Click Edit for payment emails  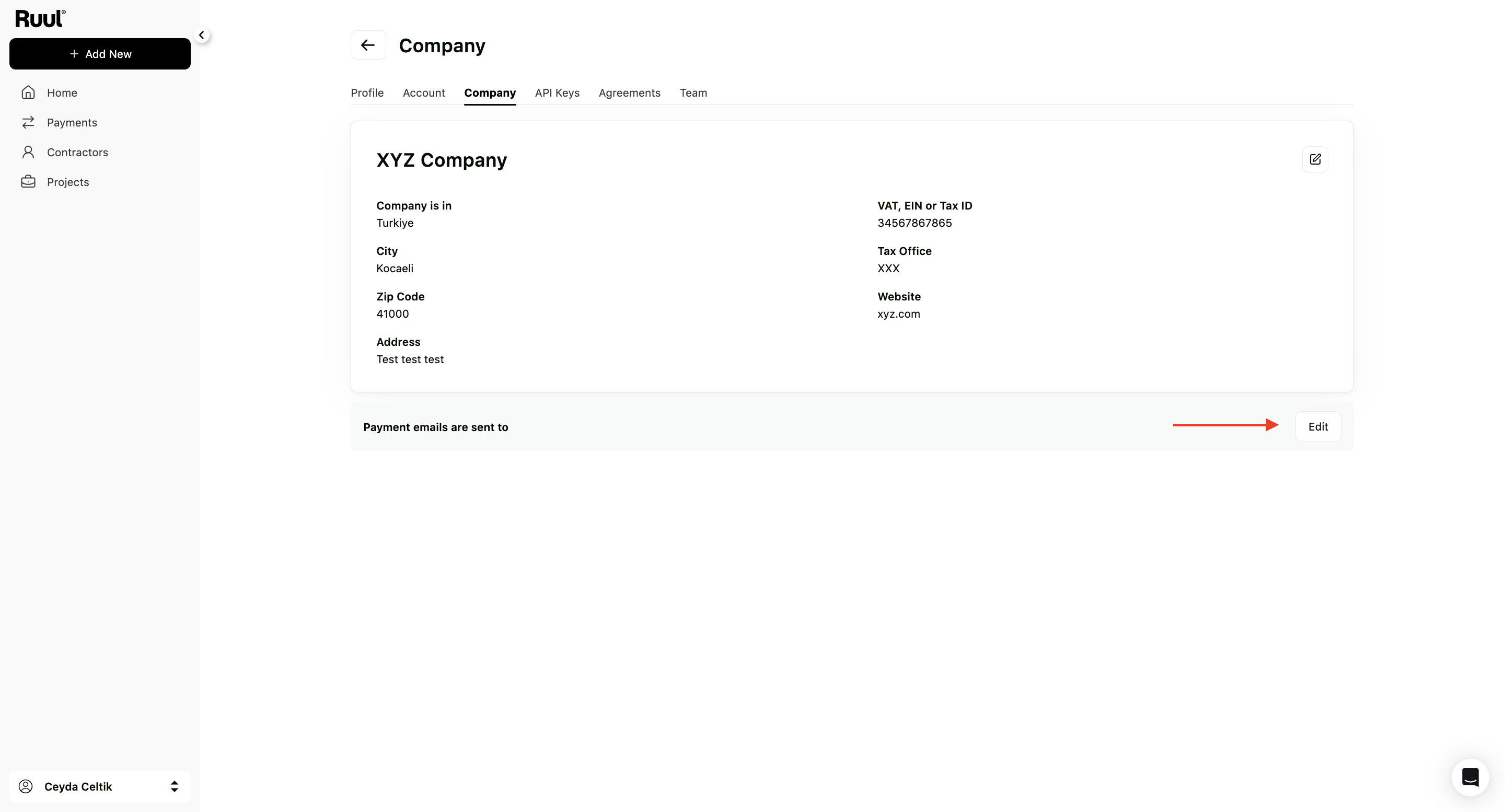click(x=1317, y=426)
